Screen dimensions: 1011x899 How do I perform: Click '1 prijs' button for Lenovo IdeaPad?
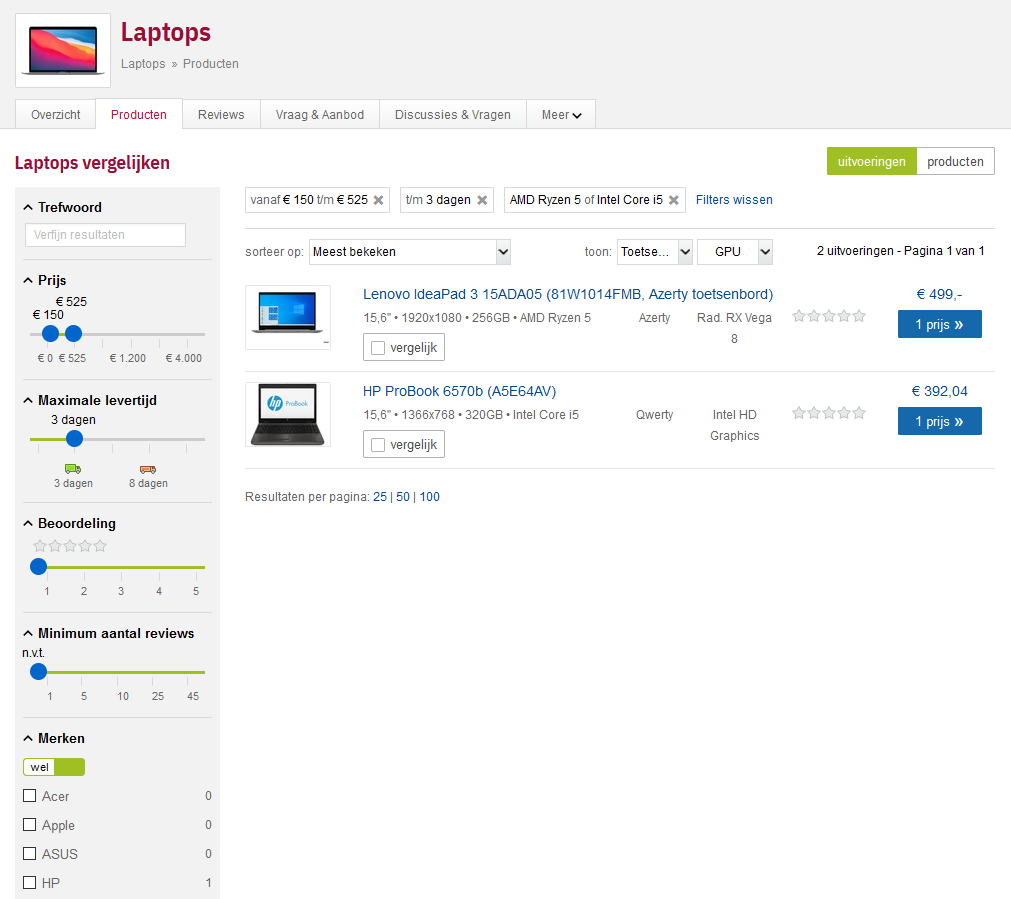coord(939,324)
